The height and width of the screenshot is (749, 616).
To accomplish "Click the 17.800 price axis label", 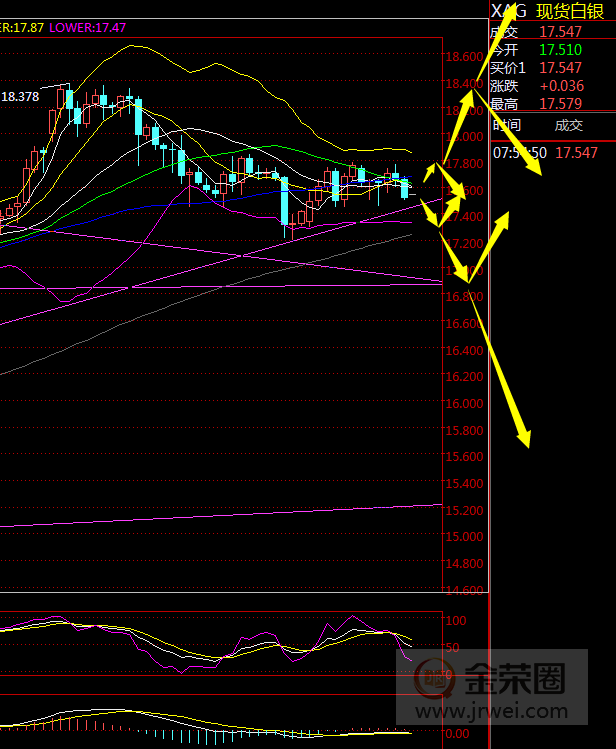I will (x=464, y=164).
